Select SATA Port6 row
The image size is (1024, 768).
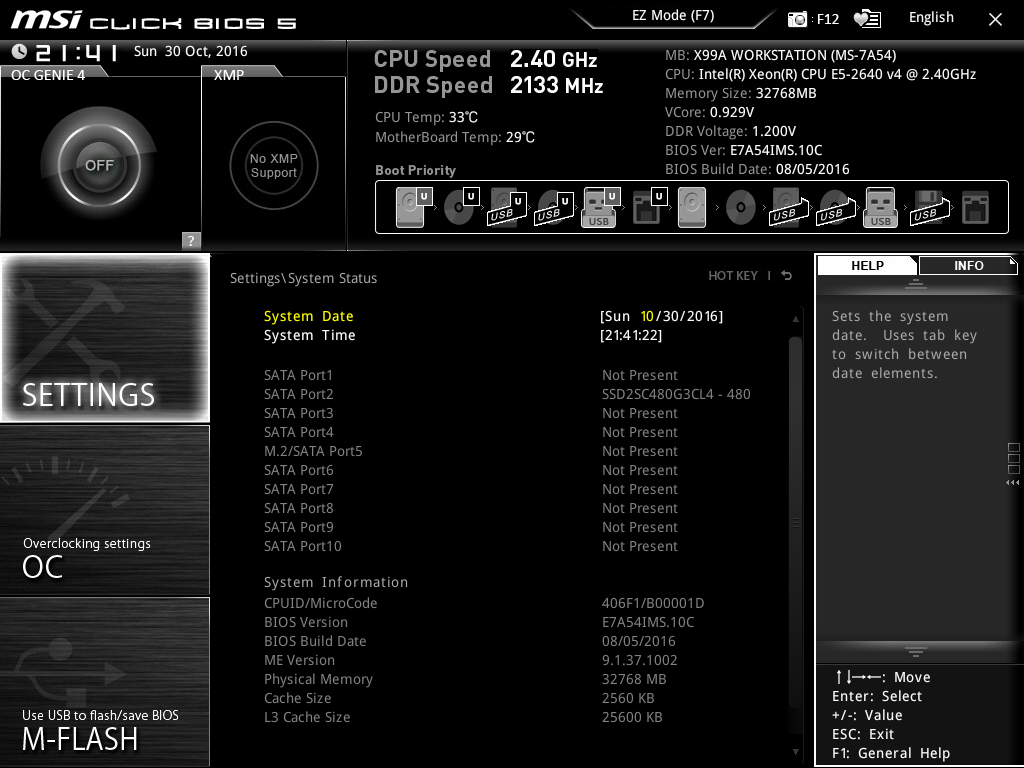click(x=470, y=470)
